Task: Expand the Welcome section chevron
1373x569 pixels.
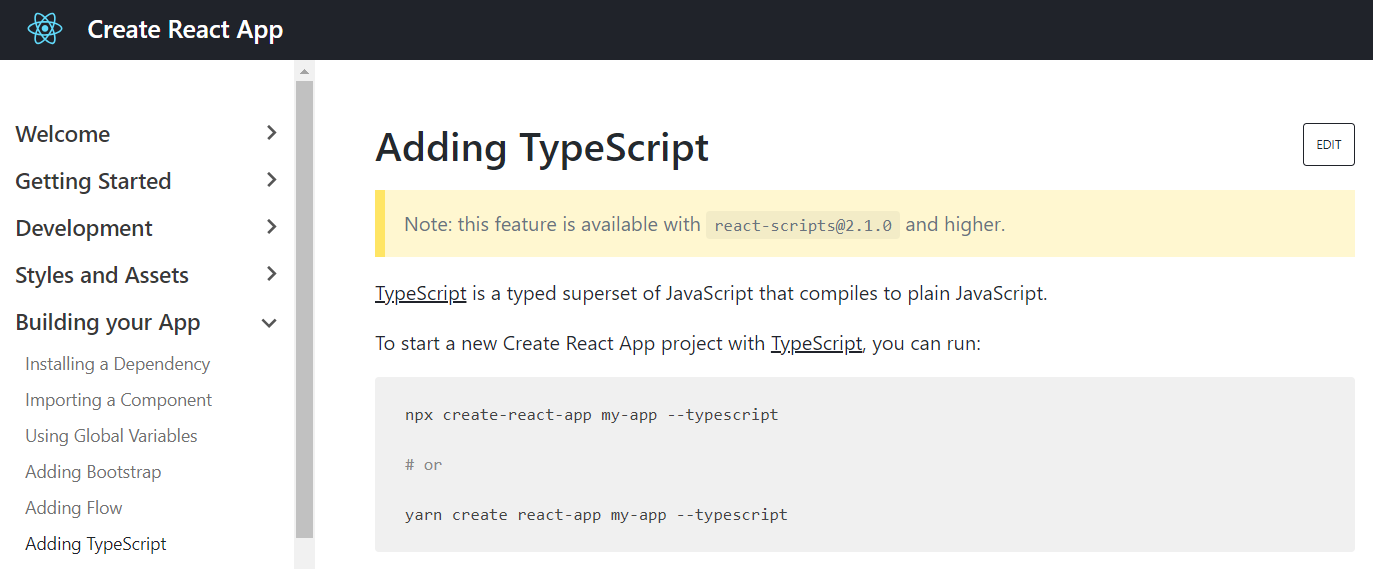Action: (271, 133)
